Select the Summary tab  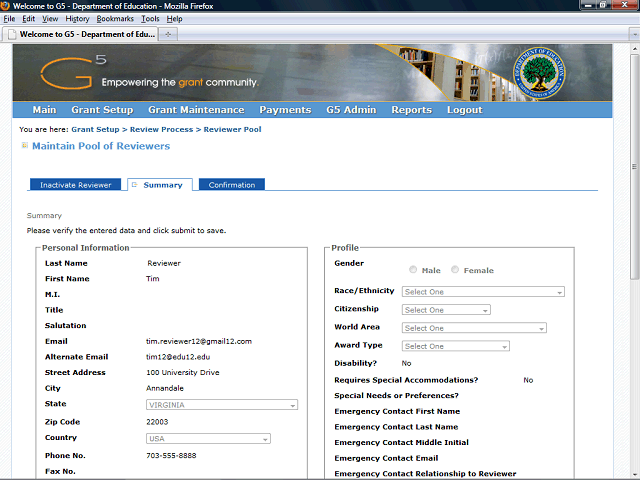pos(160,185)
